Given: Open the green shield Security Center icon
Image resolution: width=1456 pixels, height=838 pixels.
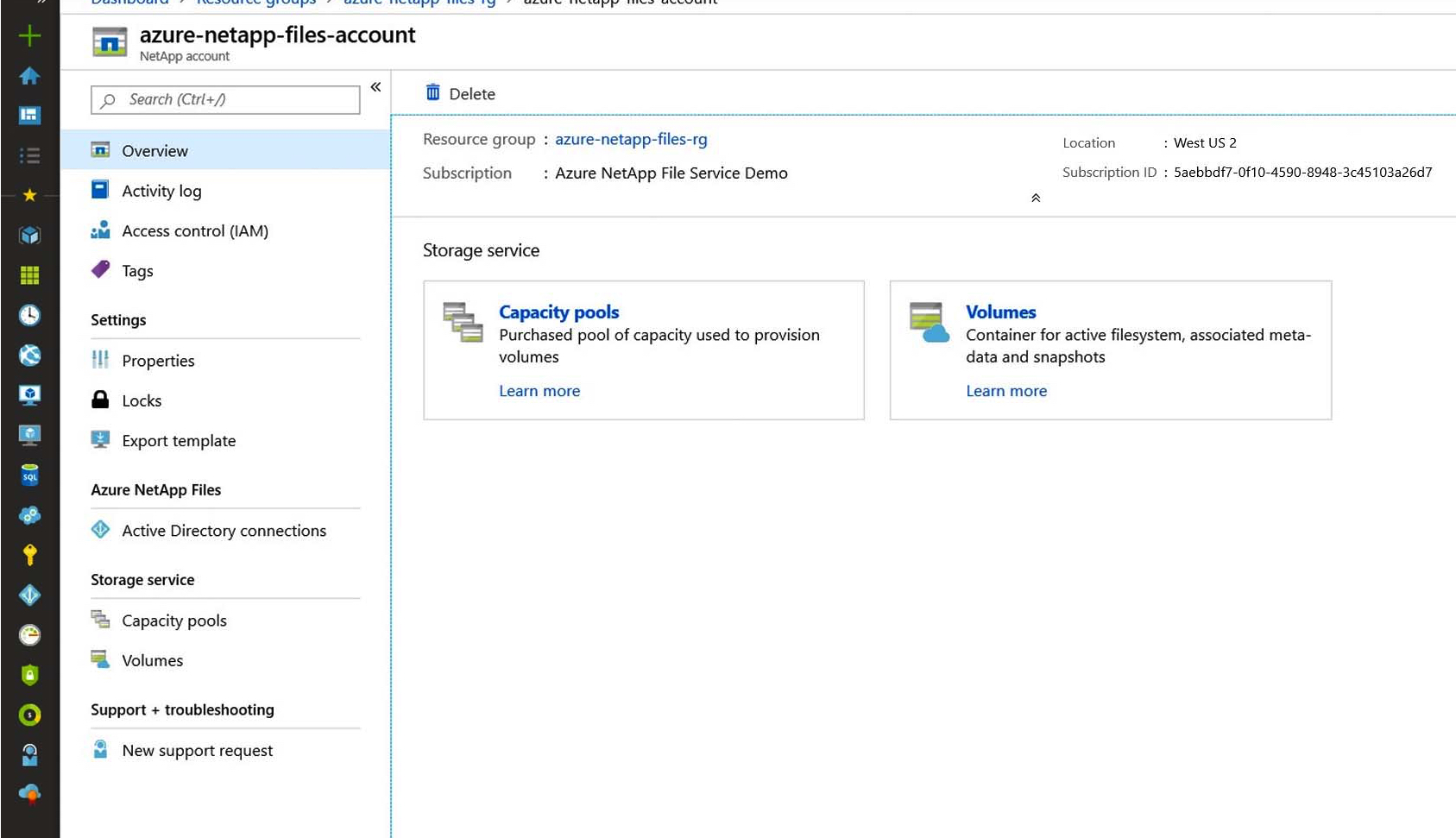Looking at the screenshot, I should coord(29,675).
